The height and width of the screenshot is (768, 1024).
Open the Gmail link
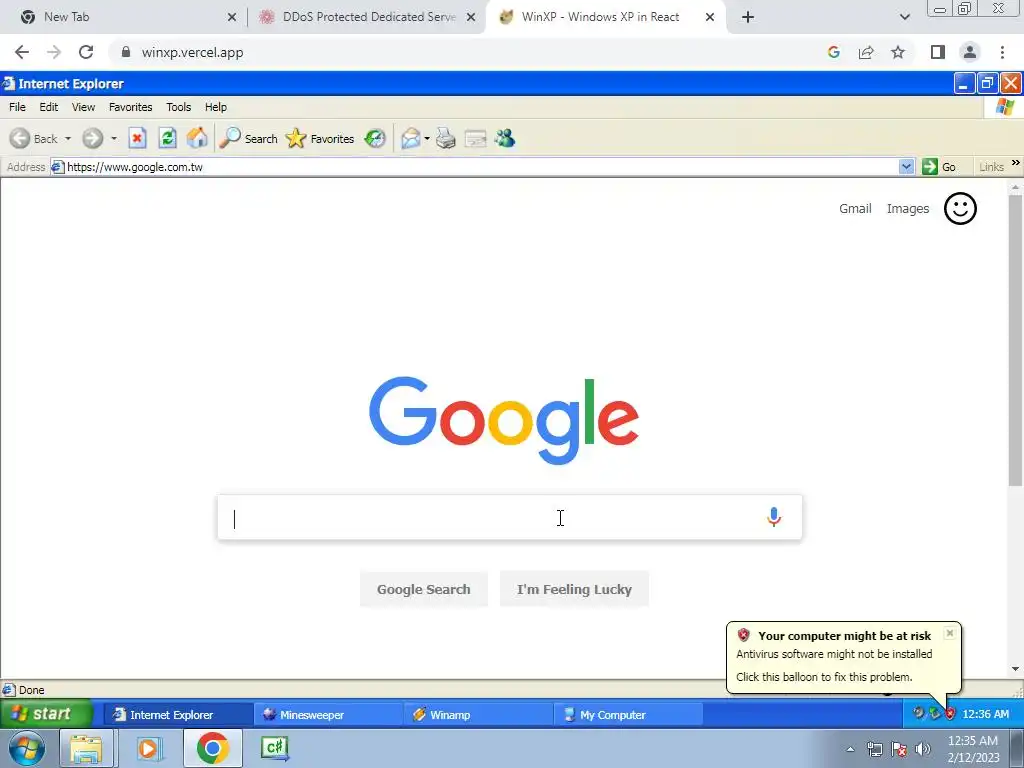point(855,208)
